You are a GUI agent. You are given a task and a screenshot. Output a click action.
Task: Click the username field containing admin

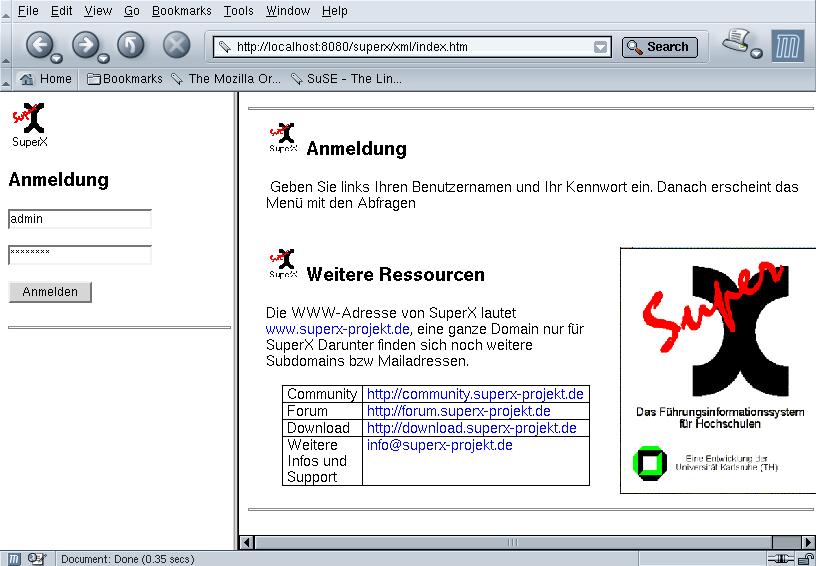[x=80, y=219]
